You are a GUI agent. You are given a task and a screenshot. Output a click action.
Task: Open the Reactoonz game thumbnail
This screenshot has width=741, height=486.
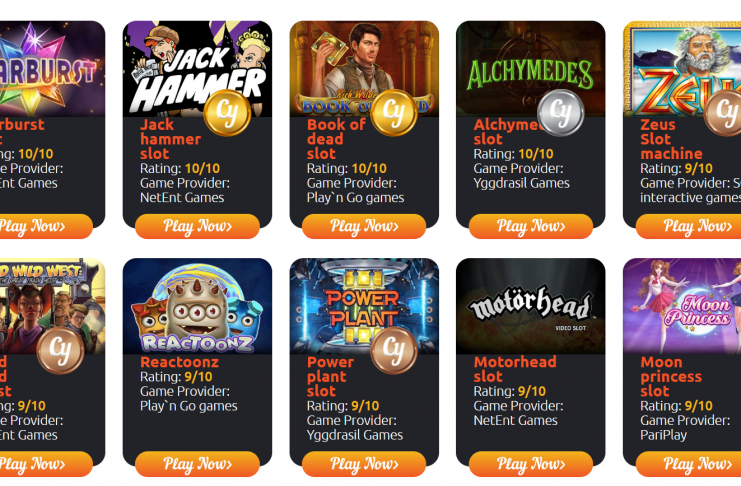pos(197,306)
